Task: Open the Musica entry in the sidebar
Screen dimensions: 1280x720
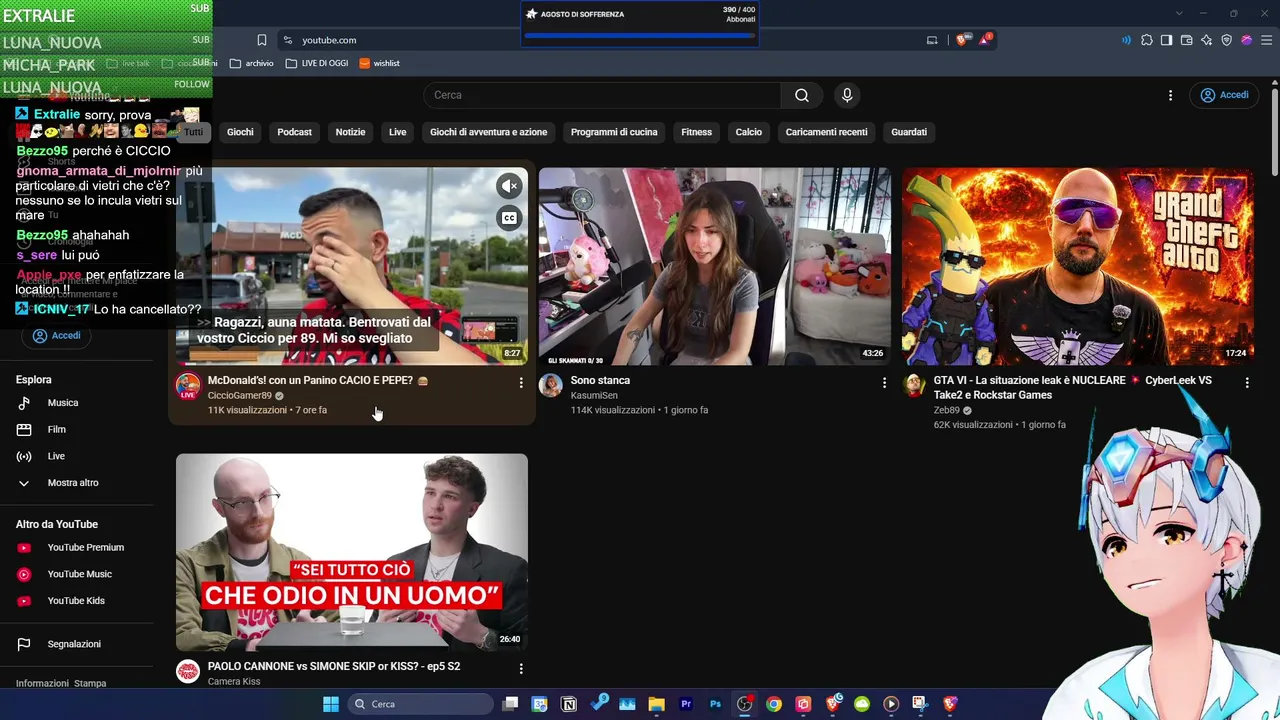Action: [x=77, y=403]
